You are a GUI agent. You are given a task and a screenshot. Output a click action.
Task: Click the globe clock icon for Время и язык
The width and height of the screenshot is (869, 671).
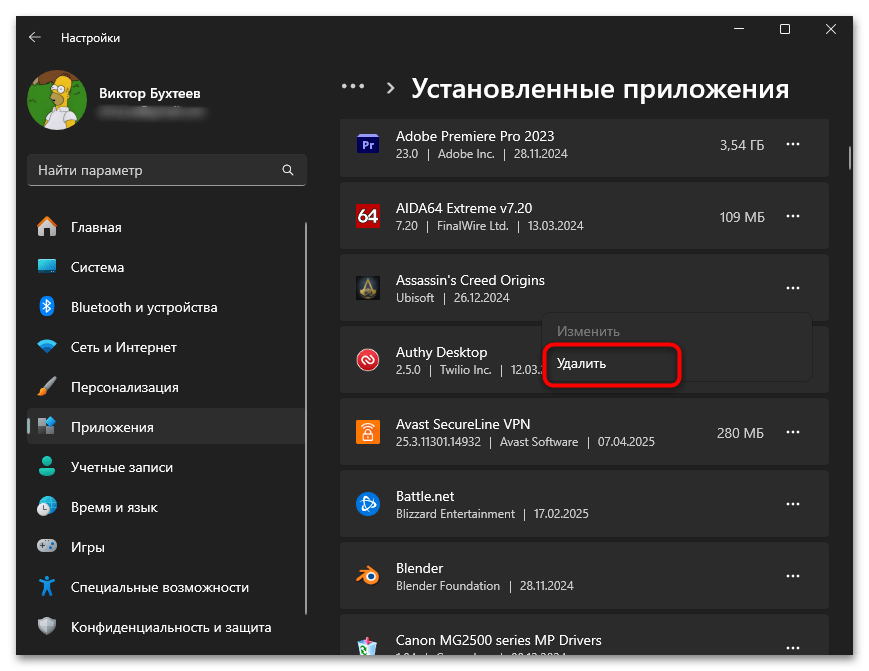coord(47,506)
